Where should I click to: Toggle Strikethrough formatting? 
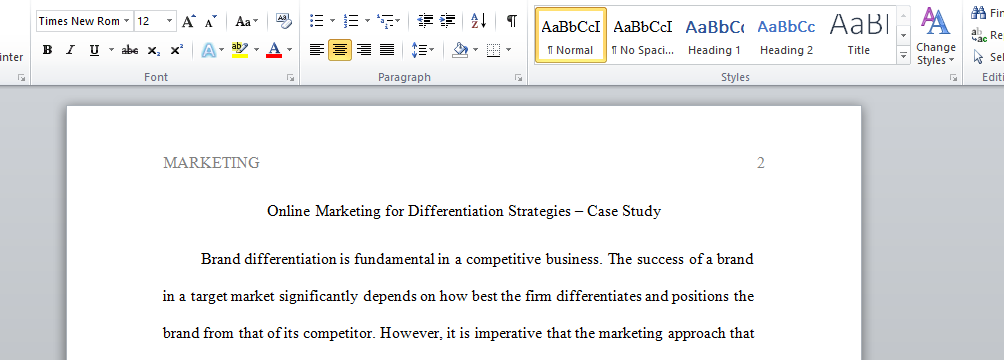coord(130,50)
